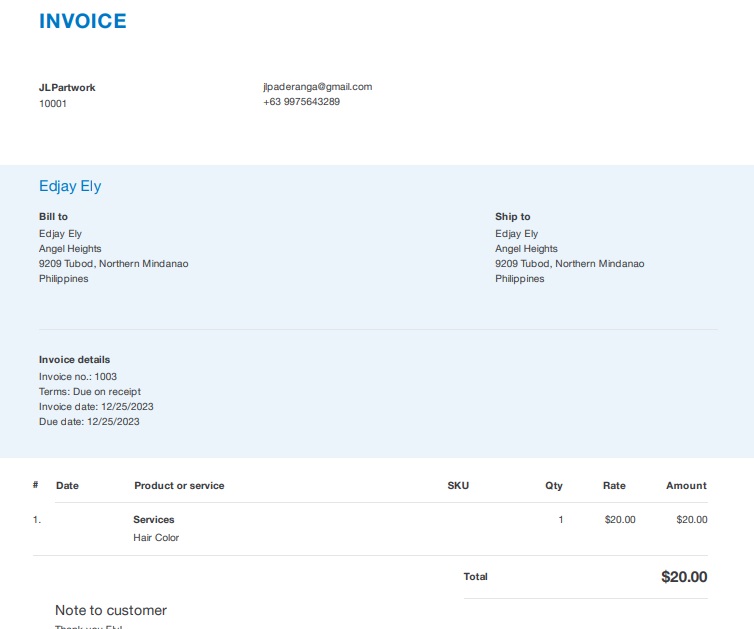754x629 pixels.
Task: Click the Qty column header
Action: pyautogui.click(x=554, y=486)
